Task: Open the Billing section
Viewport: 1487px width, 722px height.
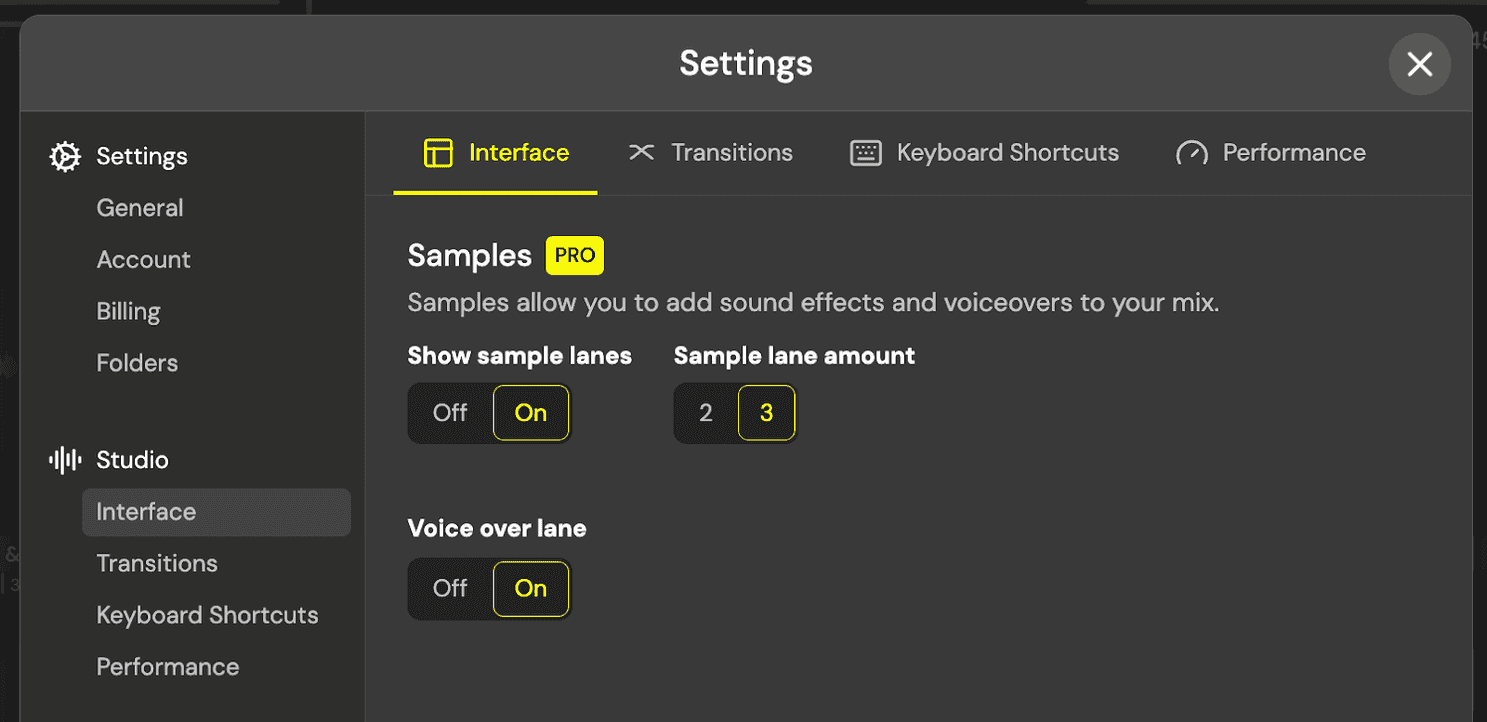Action: click(128, 312)
